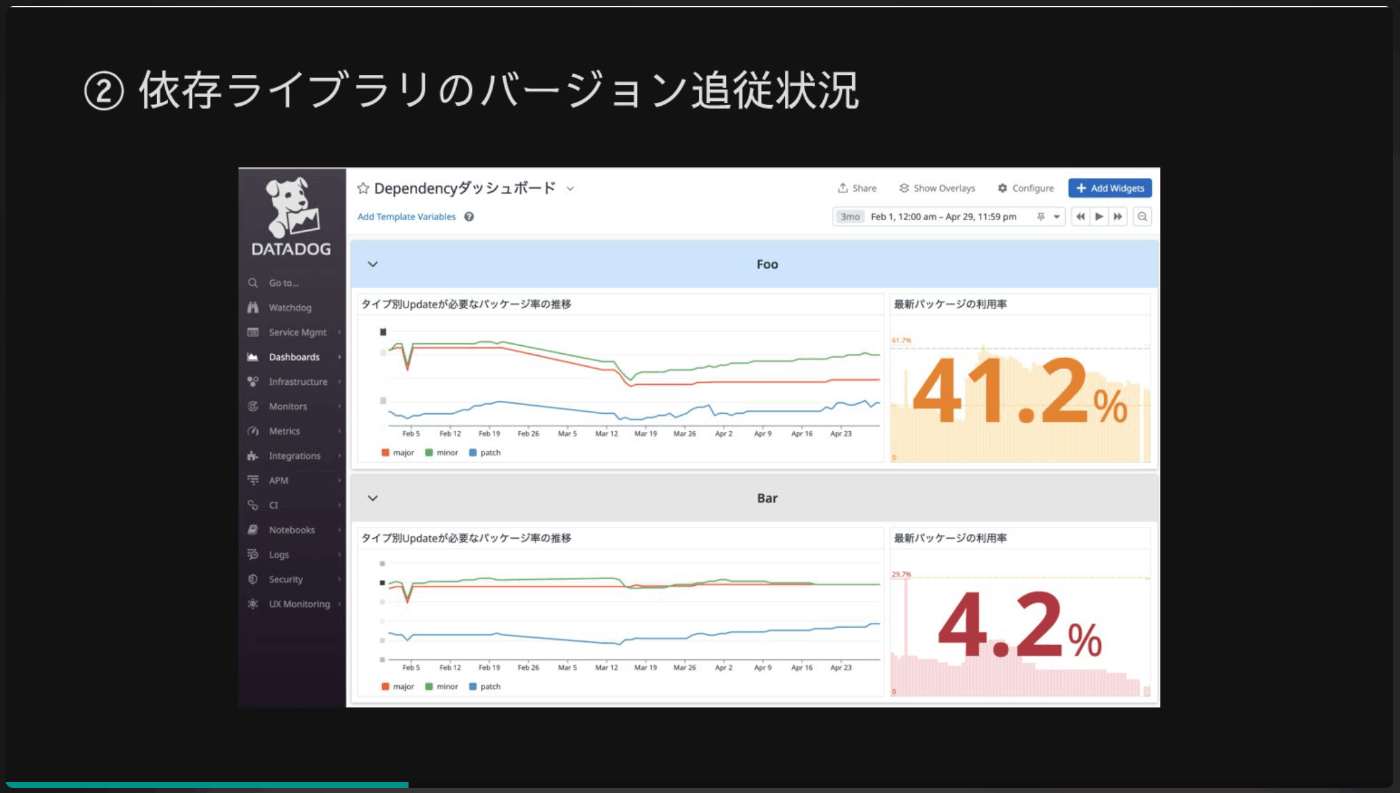The height and width of the screenshot is (793, 1400).
Task: Toggle patch series in Foo legend
Action: (484, 453)
